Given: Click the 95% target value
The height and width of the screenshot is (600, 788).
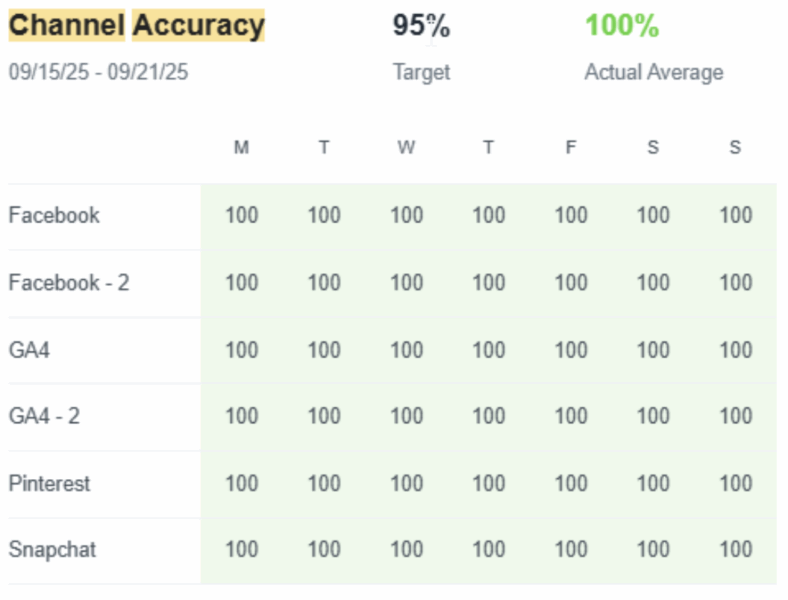Looking at the screenshot, I should click(421, 26).
